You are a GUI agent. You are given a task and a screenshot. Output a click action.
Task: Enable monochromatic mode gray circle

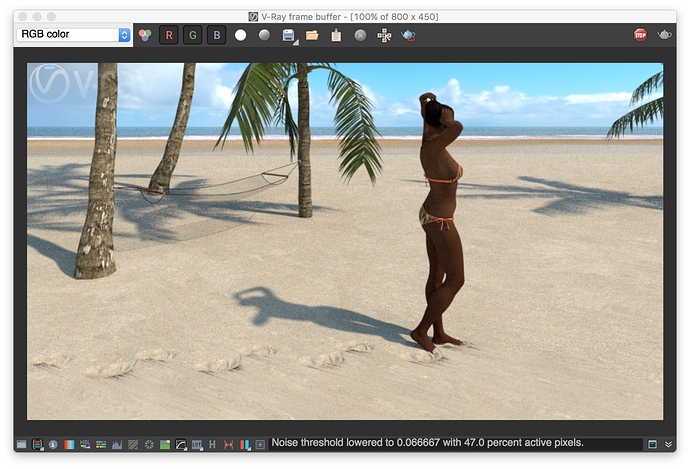click(264, 35)
